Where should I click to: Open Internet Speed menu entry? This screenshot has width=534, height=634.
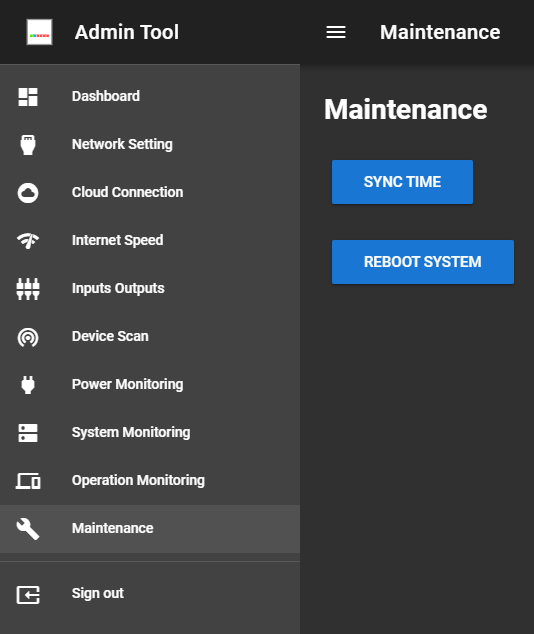pos(150,241)
